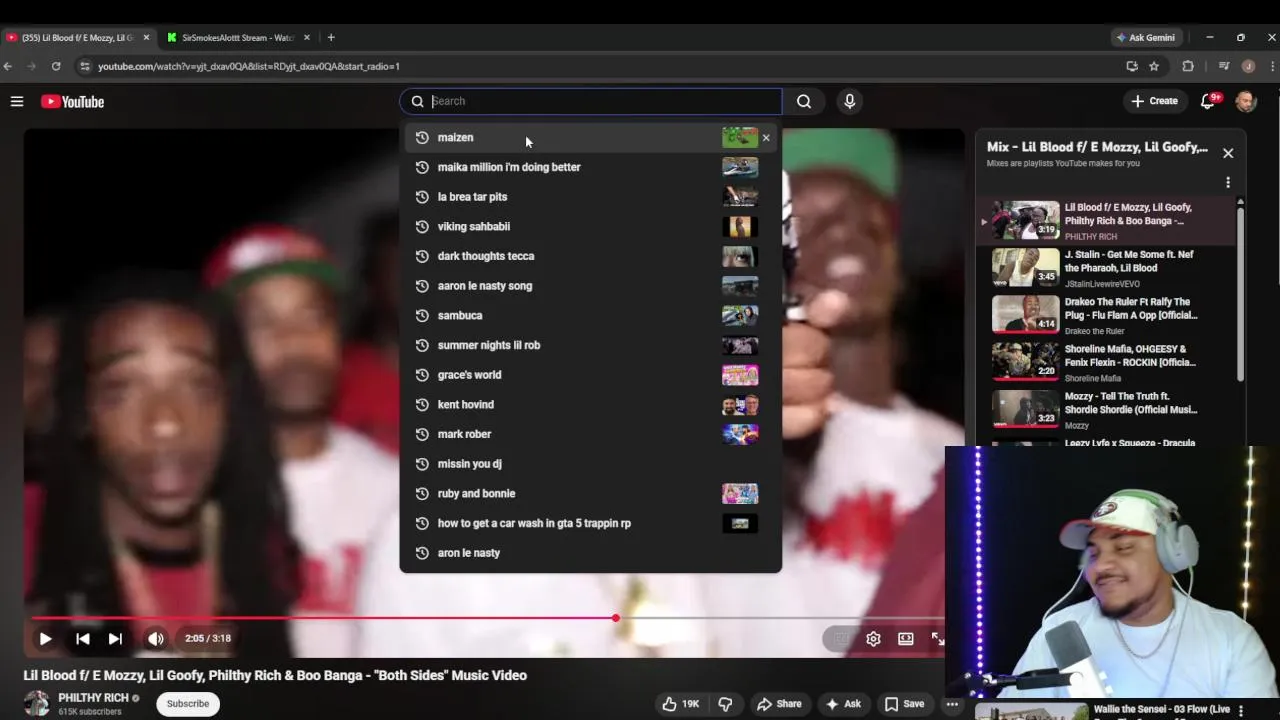The width and height of the screenshot is (1280, 720).
Task: Open video player settings gear
Action: 873,638
